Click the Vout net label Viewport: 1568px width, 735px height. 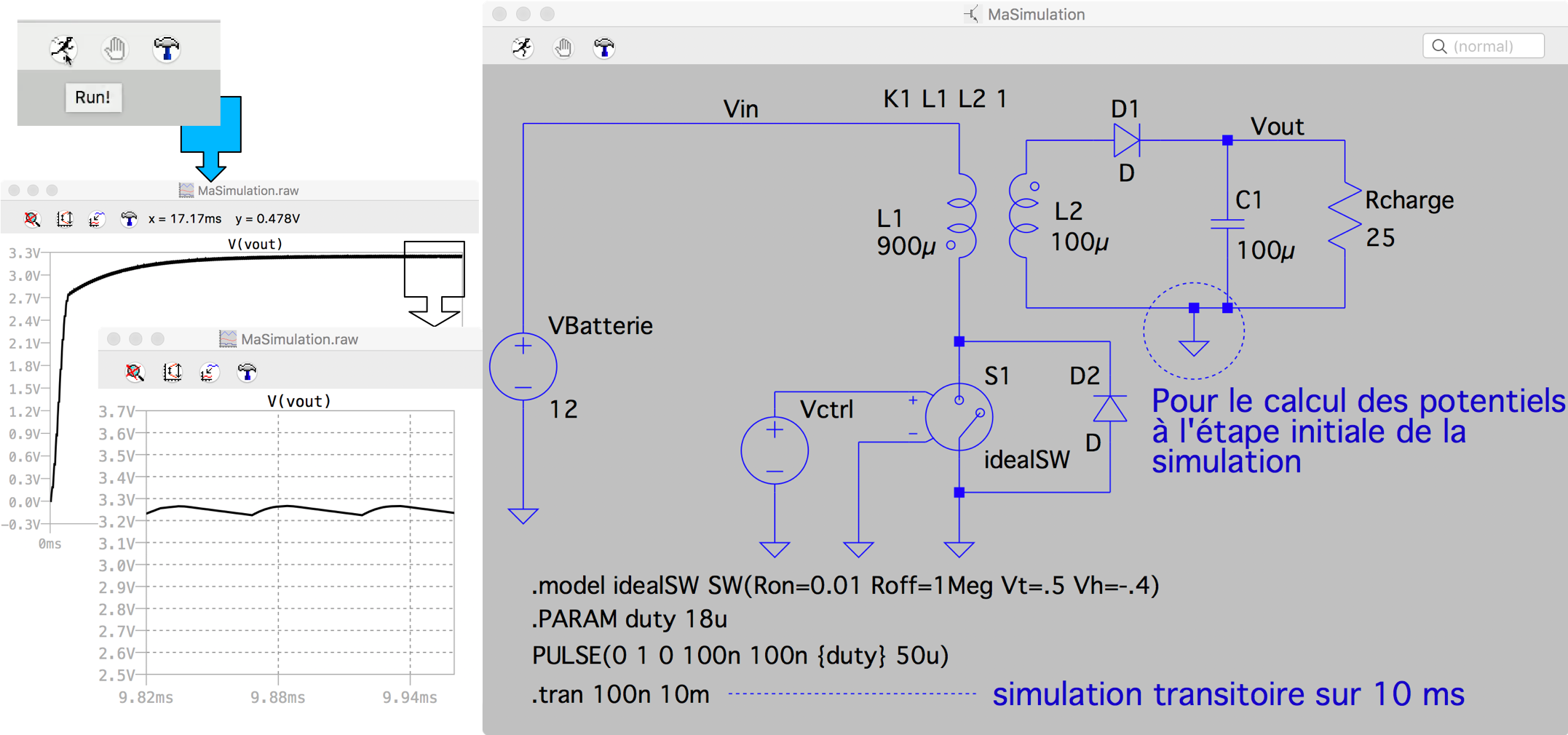pos(1277,127)
